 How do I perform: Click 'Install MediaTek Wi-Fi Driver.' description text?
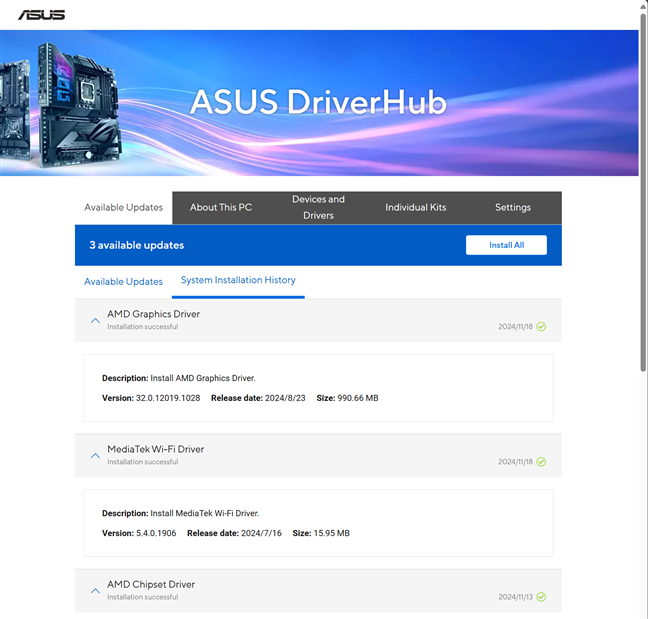point(205,513)
